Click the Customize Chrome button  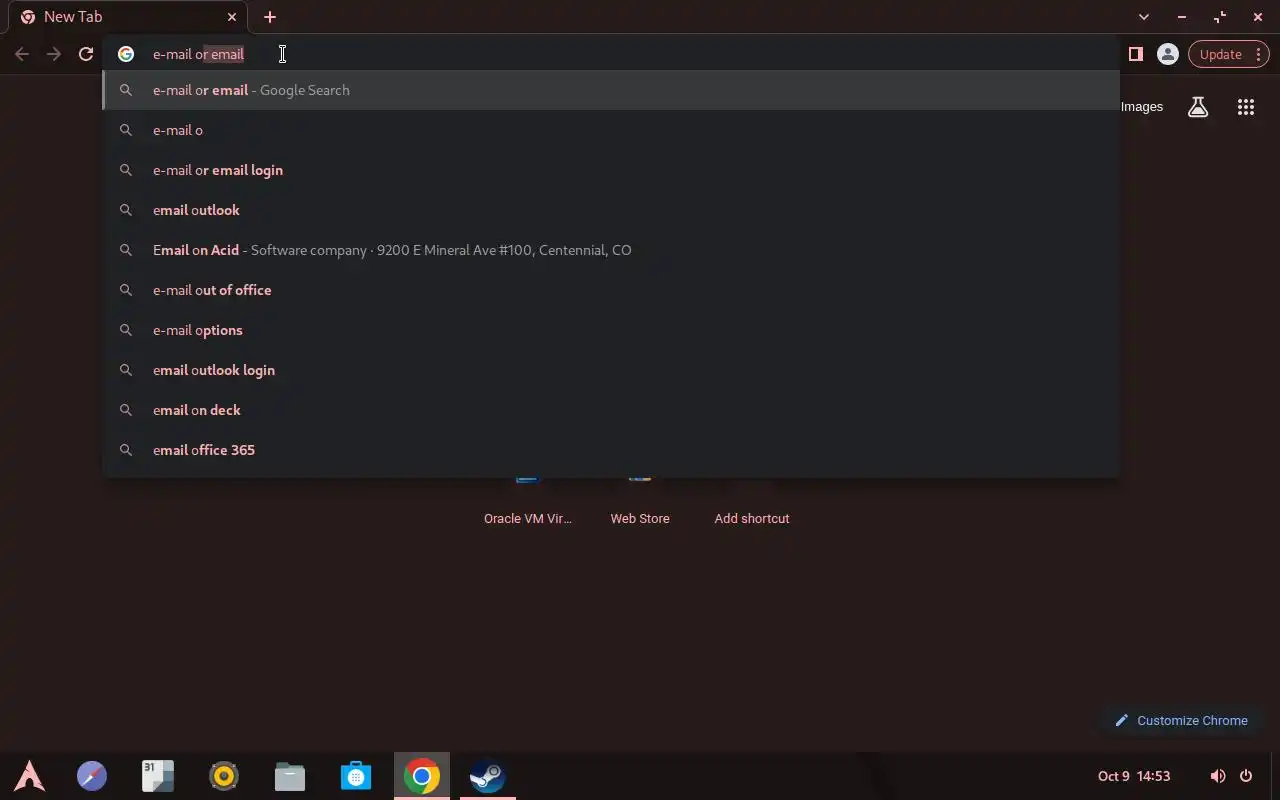(1181, 720)
